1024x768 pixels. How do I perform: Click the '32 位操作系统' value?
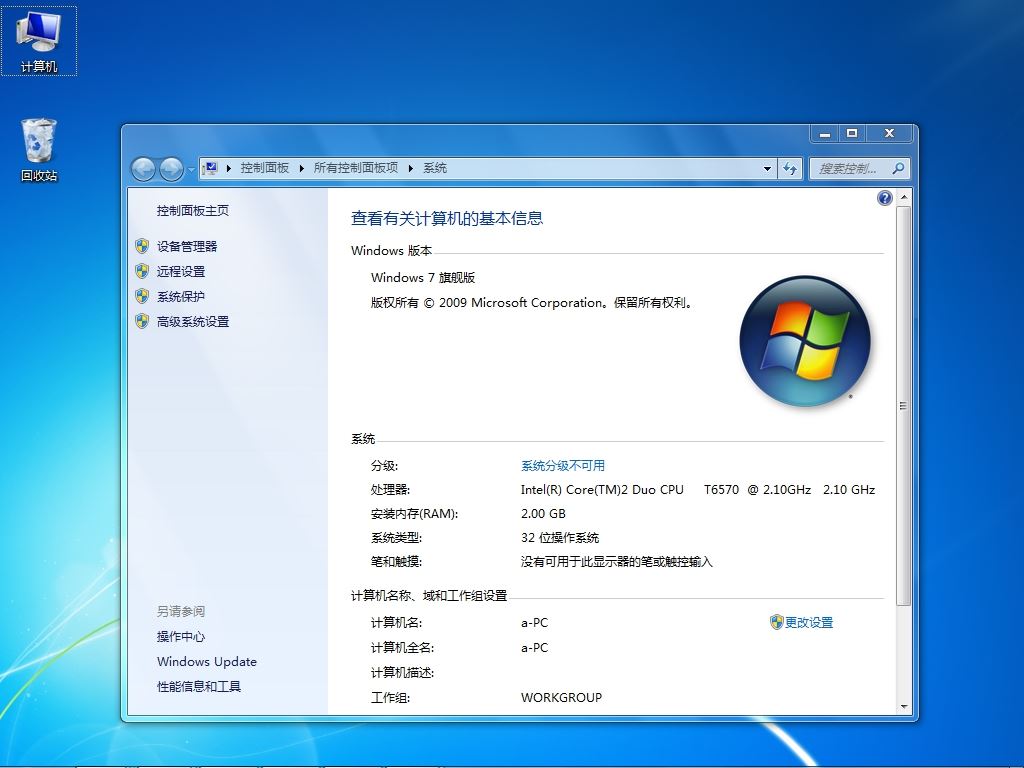[560, 537]
